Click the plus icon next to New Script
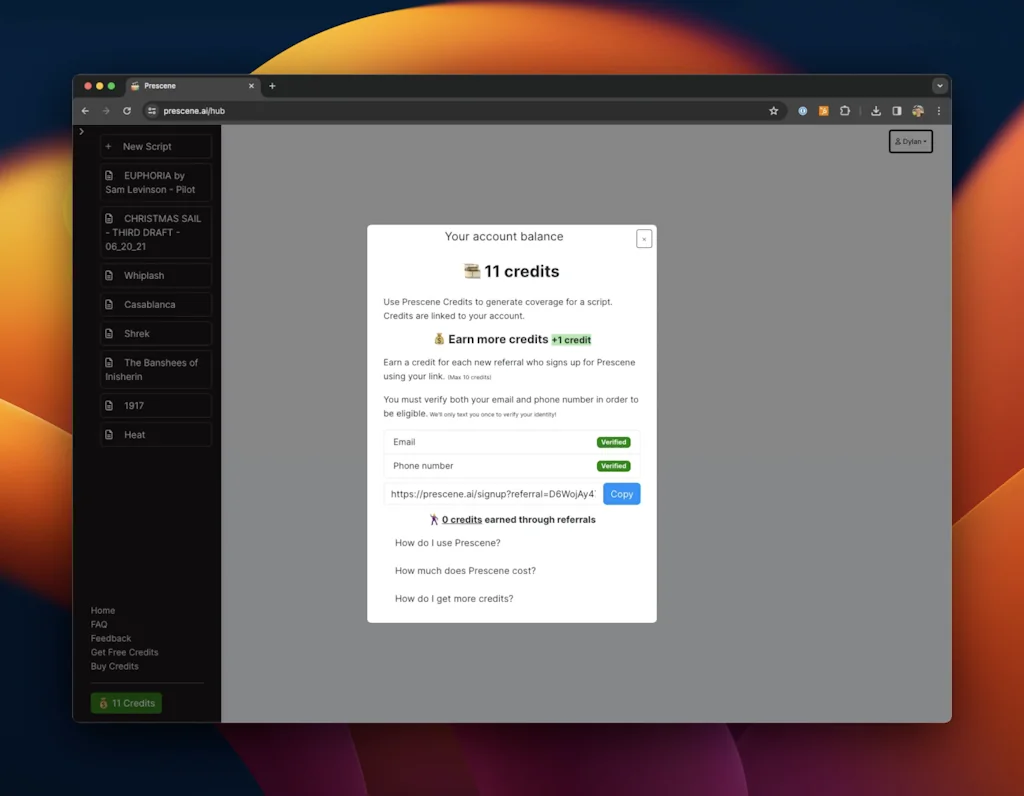Viewport: 1024px width, 796px height. (x=110, y=146)
